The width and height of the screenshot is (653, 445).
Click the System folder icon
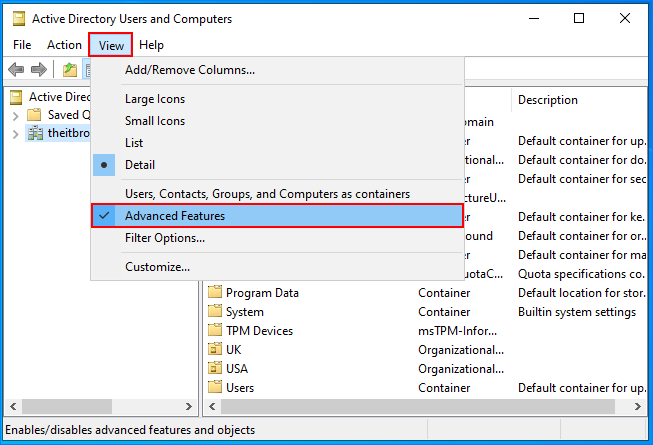(215, 311)
